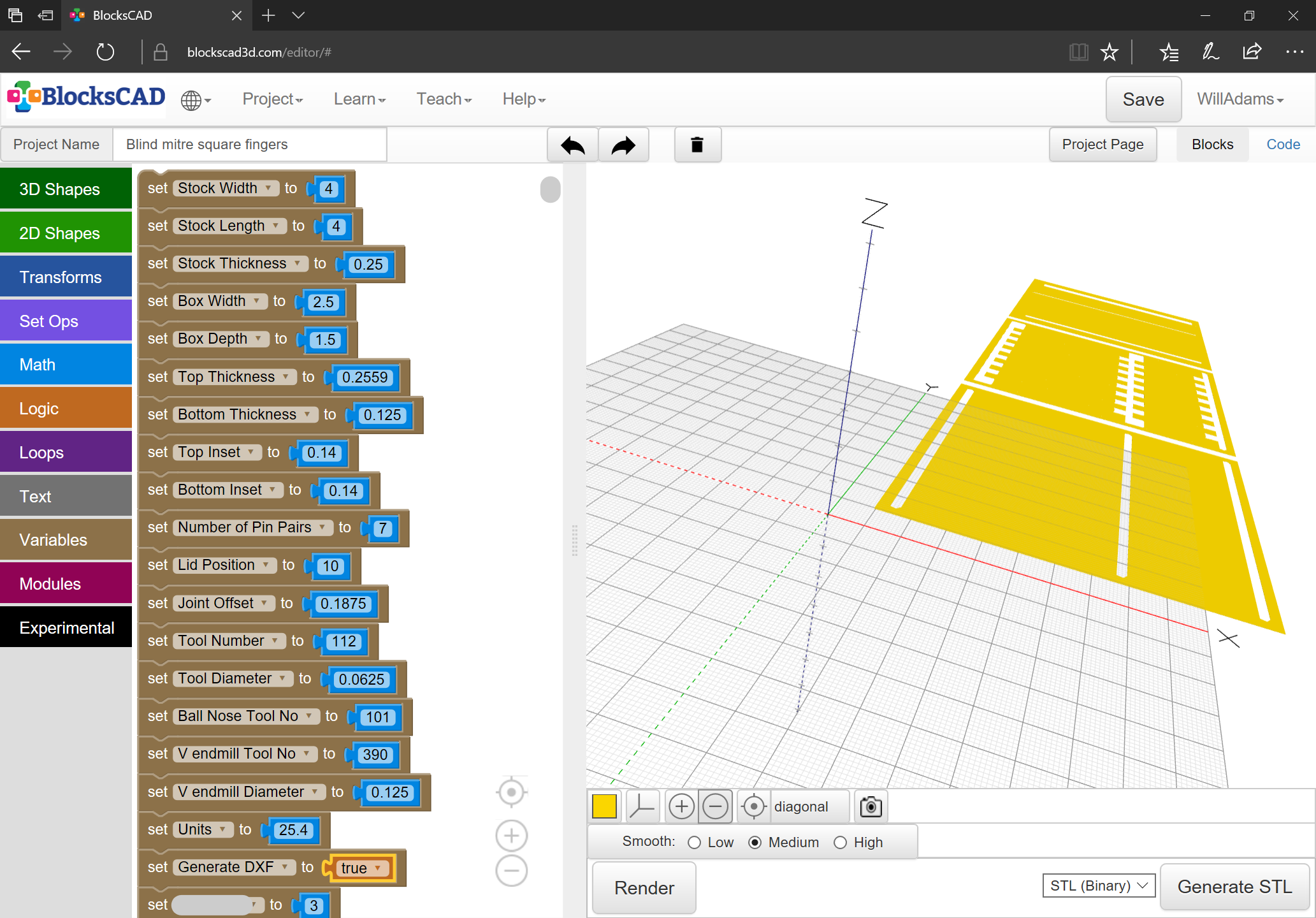The height and width of the screenshot is (918, 1316).
Task: Click the redo arrow button
Action: click(623, 145)
